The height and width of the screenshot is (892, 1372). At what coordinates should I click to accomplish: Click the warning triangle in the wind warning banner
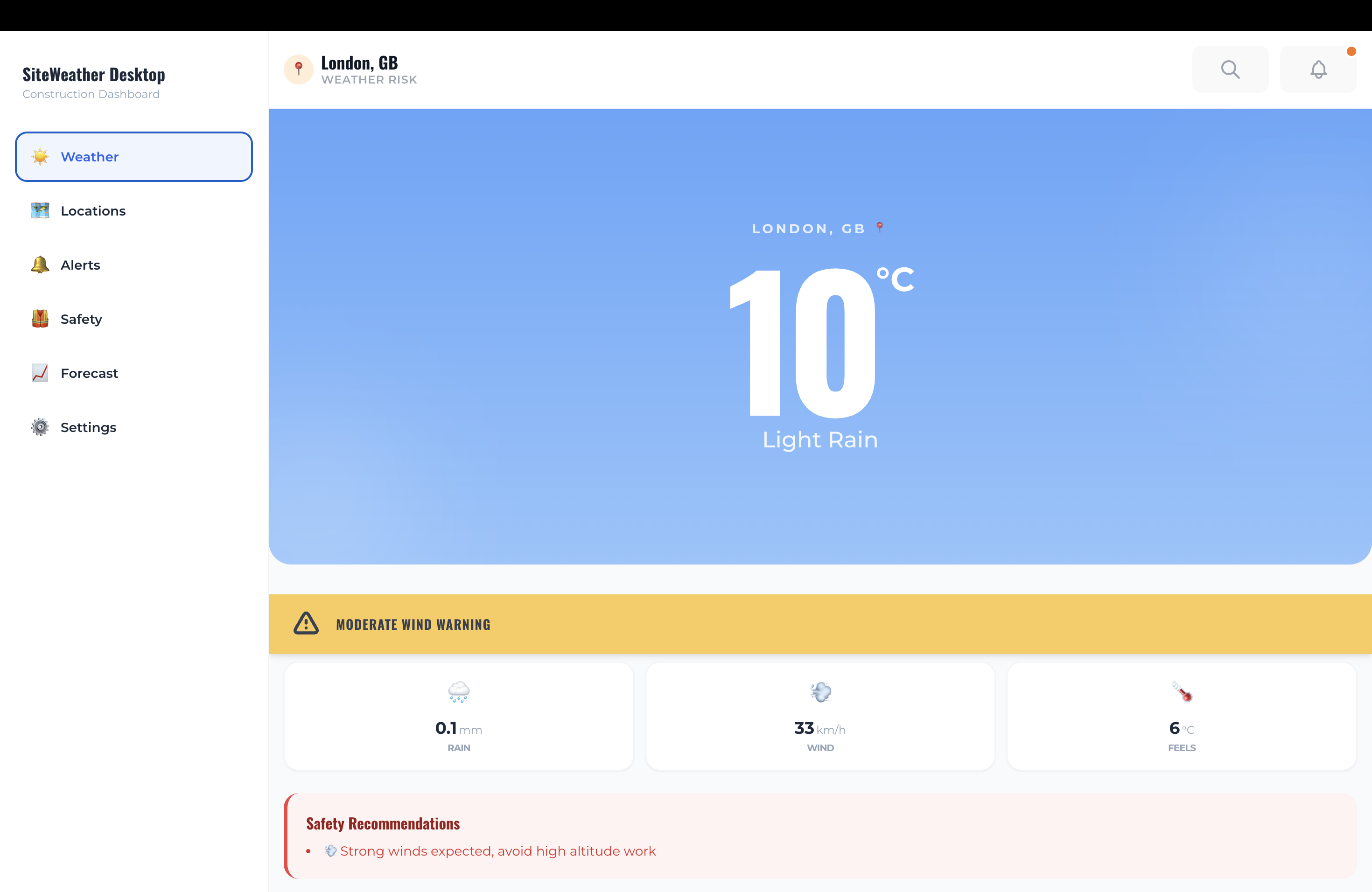coord(306,623)
